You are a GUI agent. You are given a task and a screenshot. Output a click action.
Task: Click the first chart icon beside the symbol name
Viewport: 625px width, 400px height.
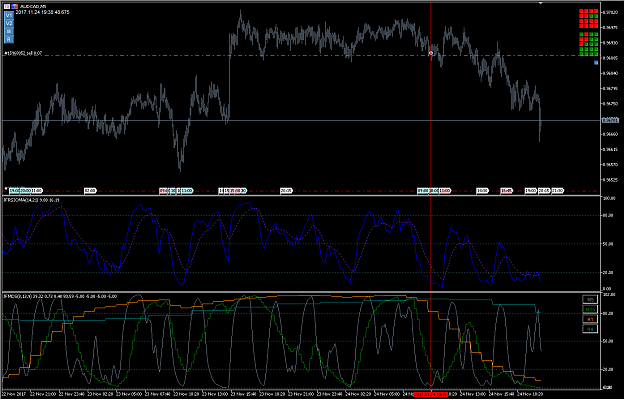pos(7,6)
